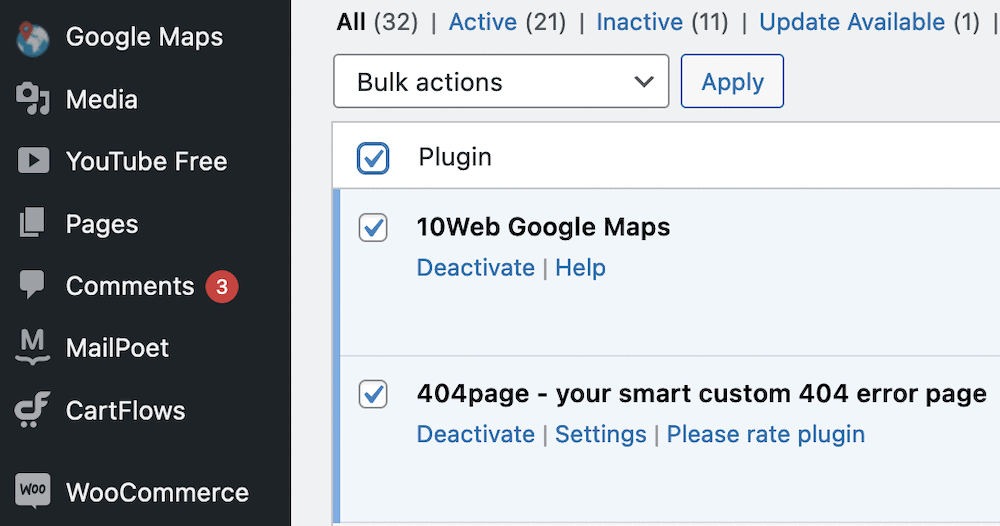The image size is (1000, 526).
Task: Click the Pages stacked sheets icon
Action: coord(32,223)
